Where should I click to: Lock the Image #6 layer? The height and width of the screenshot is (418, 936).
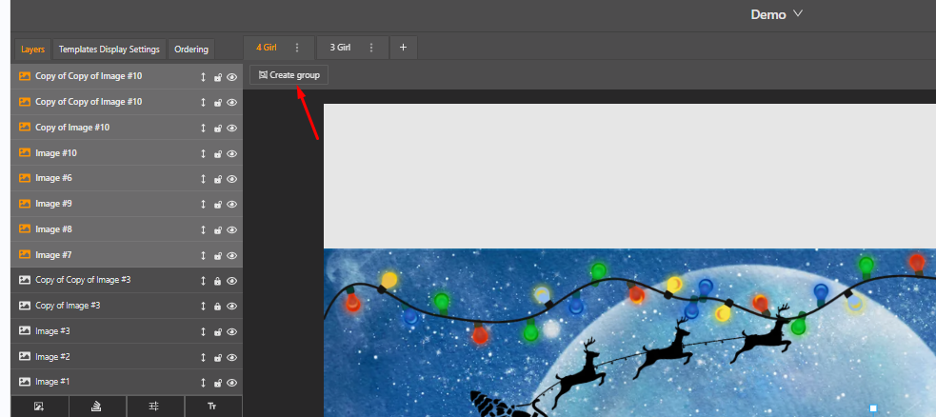[218, 179]
